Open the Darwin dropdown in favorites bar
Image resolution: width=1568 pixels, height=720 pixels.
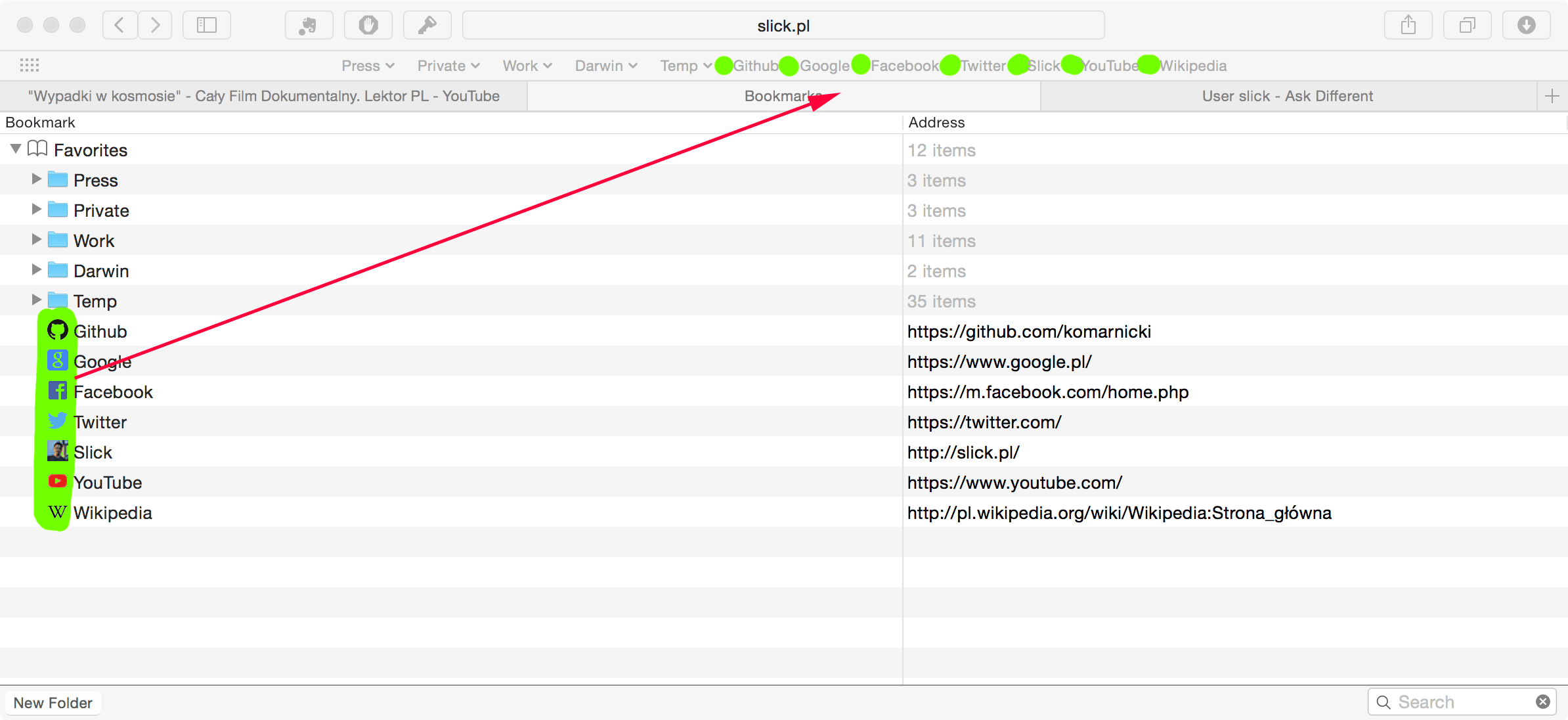click(x=605, y=66)
